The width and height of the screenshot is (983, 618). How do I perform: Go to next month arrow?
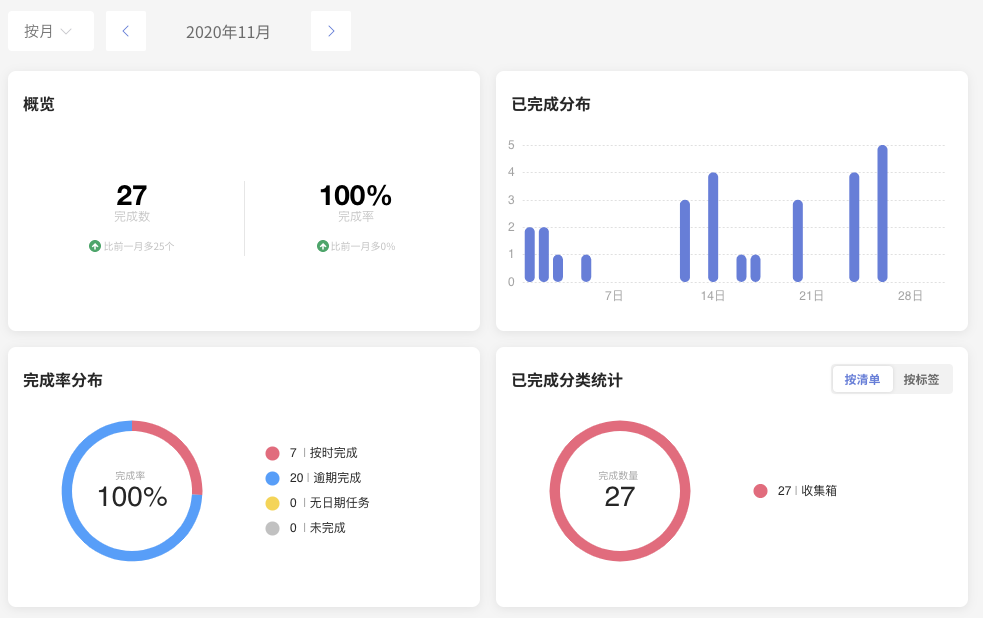tap(331, 31)
